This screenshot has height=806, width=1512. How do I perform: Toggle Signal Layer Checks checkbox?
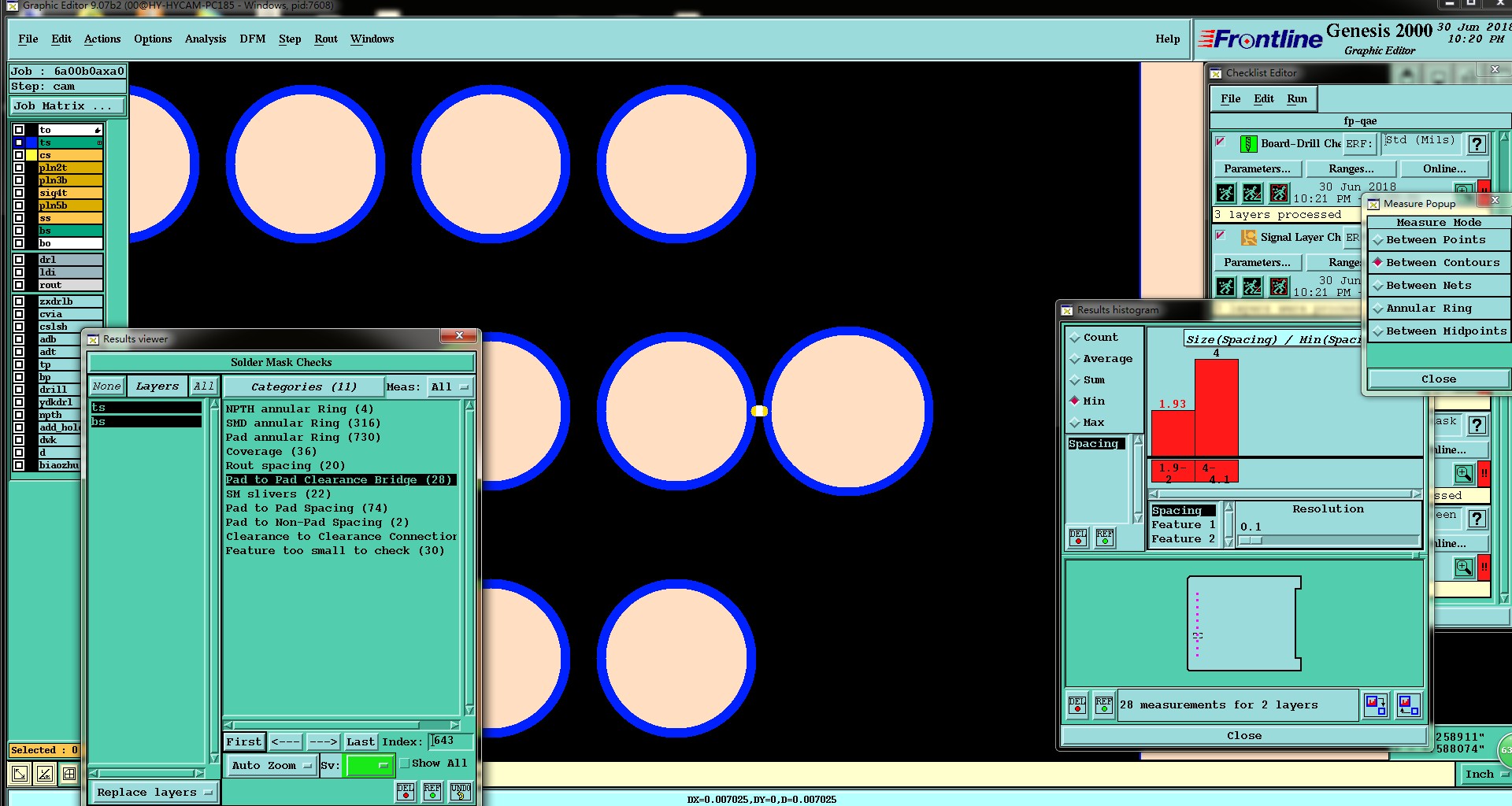point(1220,235)
